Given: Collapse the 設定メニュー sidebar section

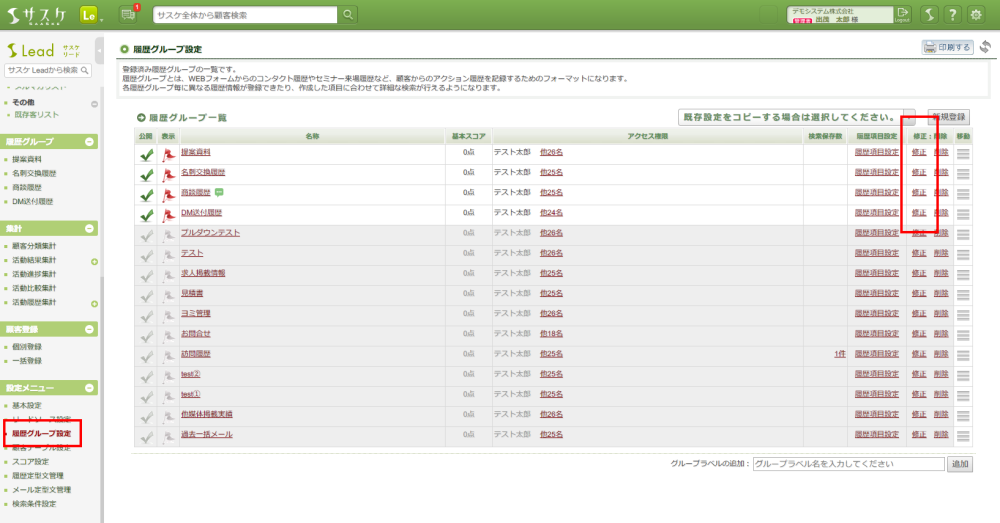Looking at the screenshot, I should [90, 387].
